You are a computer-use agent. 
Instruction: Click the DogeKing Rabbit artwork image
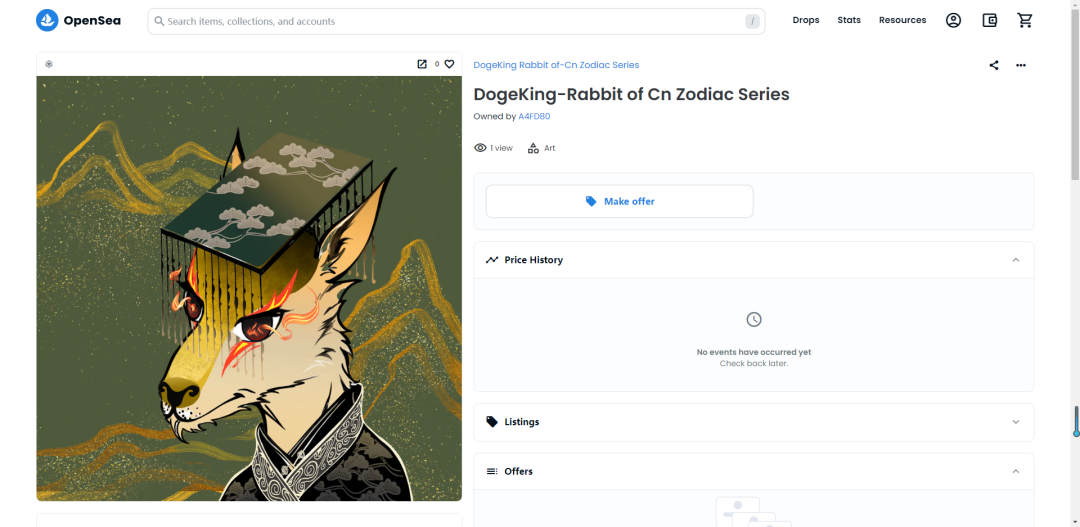tap(249, 288)
